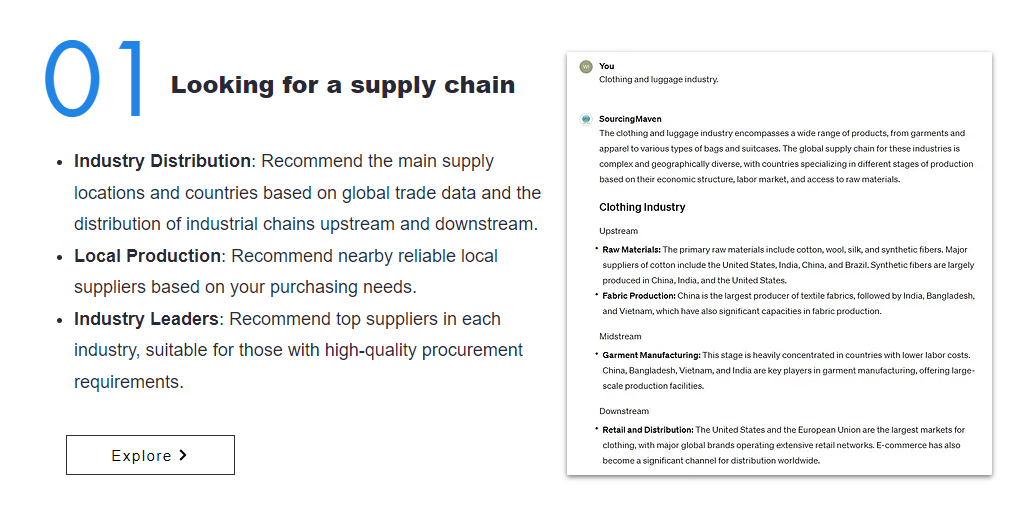Click the 'Fabric Production:' bullet title
This screenshot has height=522, width=1021.
click(638, 296)
